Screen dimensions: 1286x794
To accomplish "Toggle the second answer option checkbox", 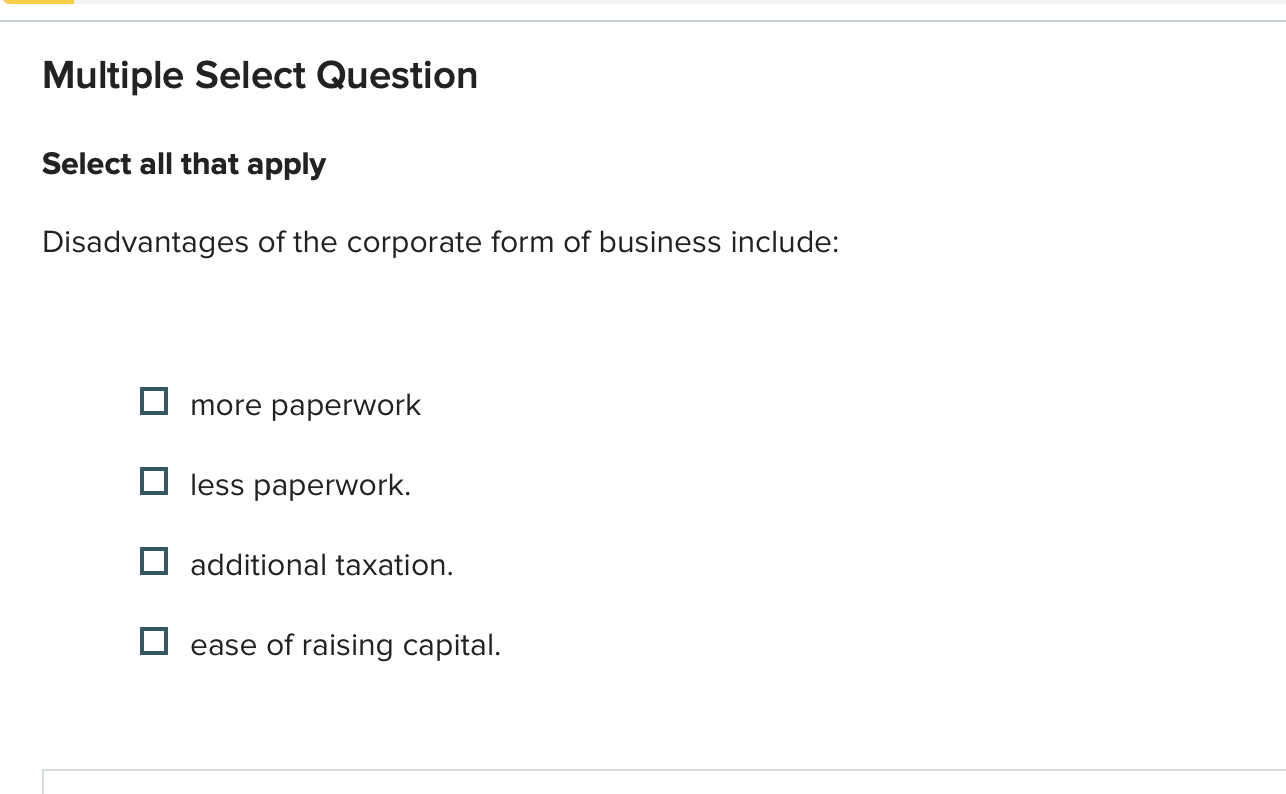I will pos(154,480).
